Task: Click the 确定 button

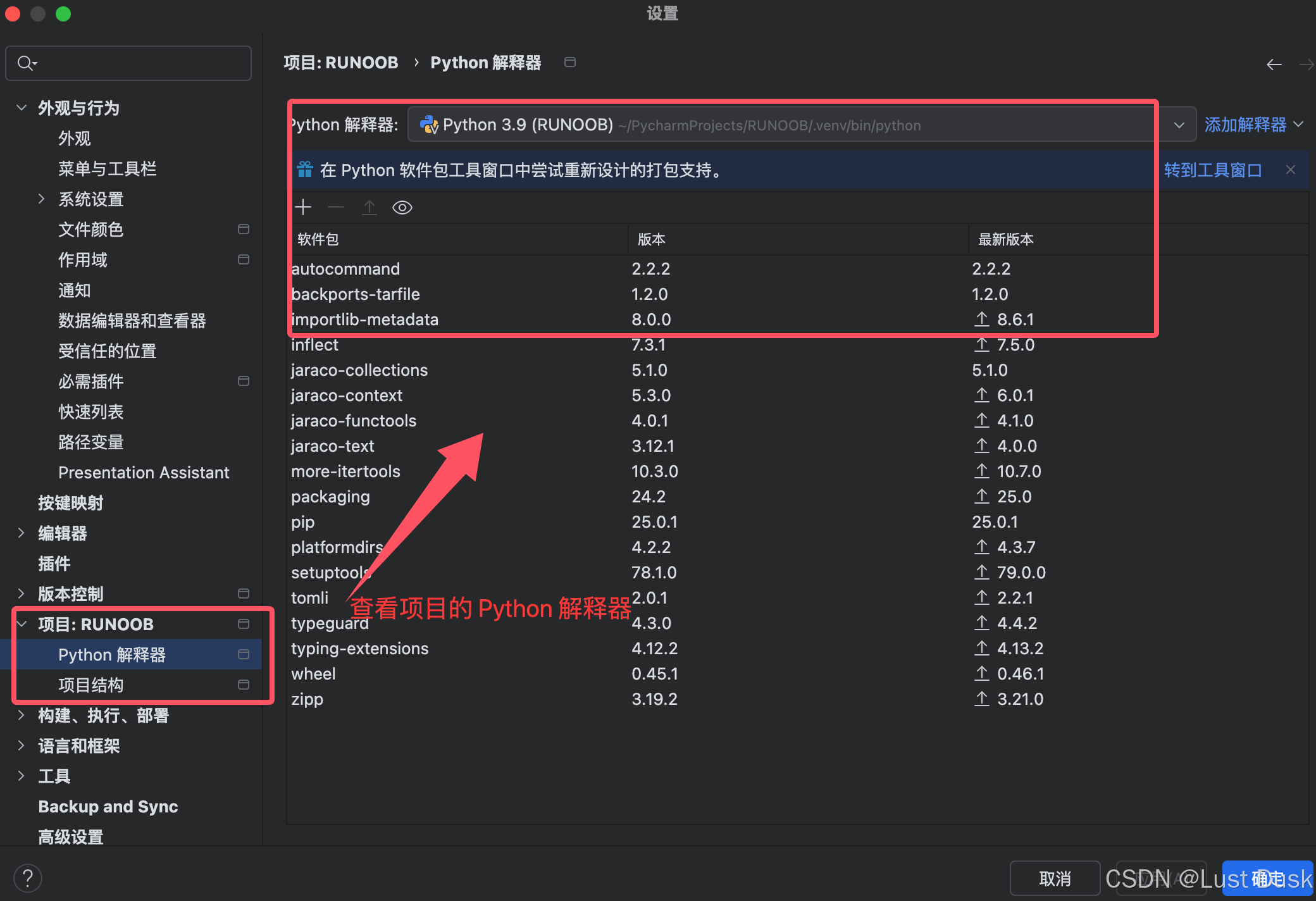Action: (1268, 878)
